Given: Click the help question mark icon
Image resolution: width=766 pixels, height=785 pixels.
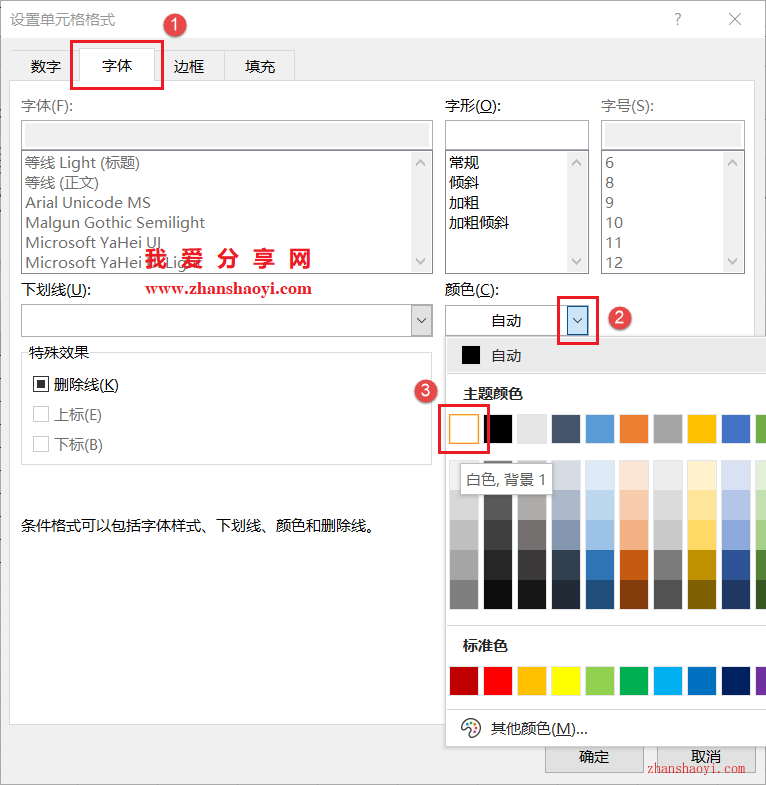Looking at the screenshot, I should click(677, 20).
